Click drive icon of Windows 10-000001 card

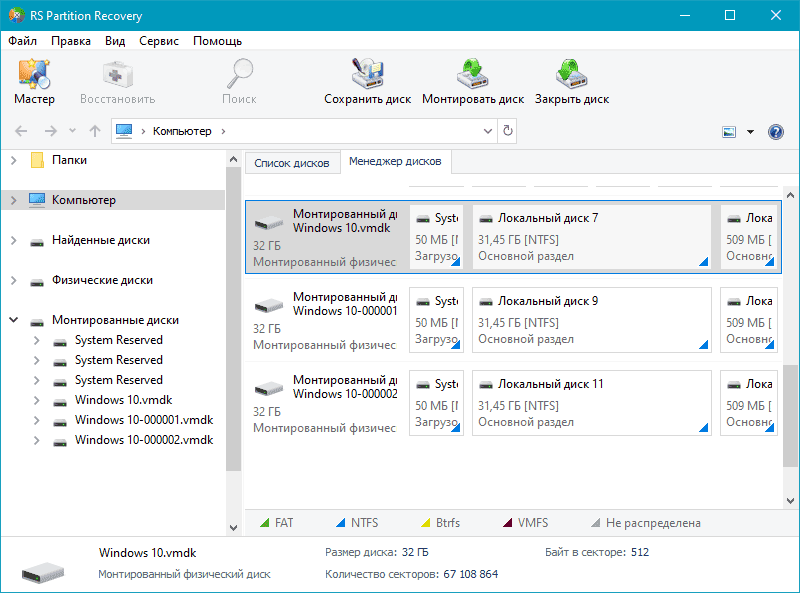pyautogui.click(x=269, y=306)
